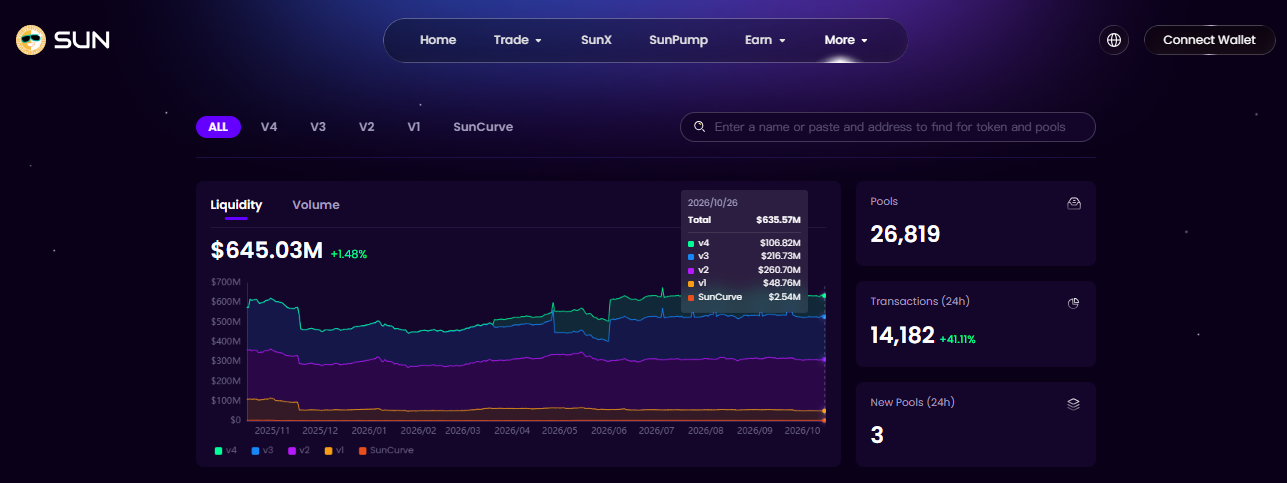
Task: Click the SUN brand name text
Action: coord(82,40)
